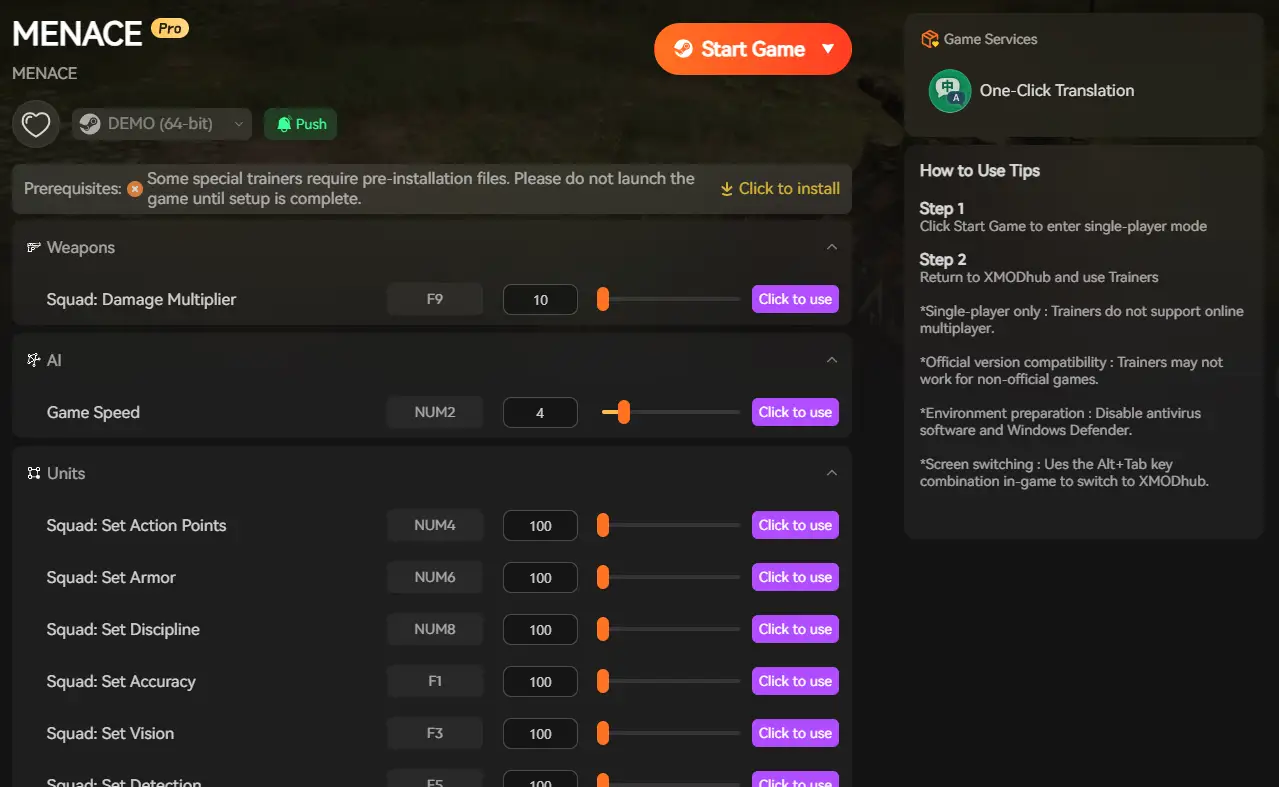Collapse the AI section
This screenshot has height=787, width=1279.
(831, 360)
